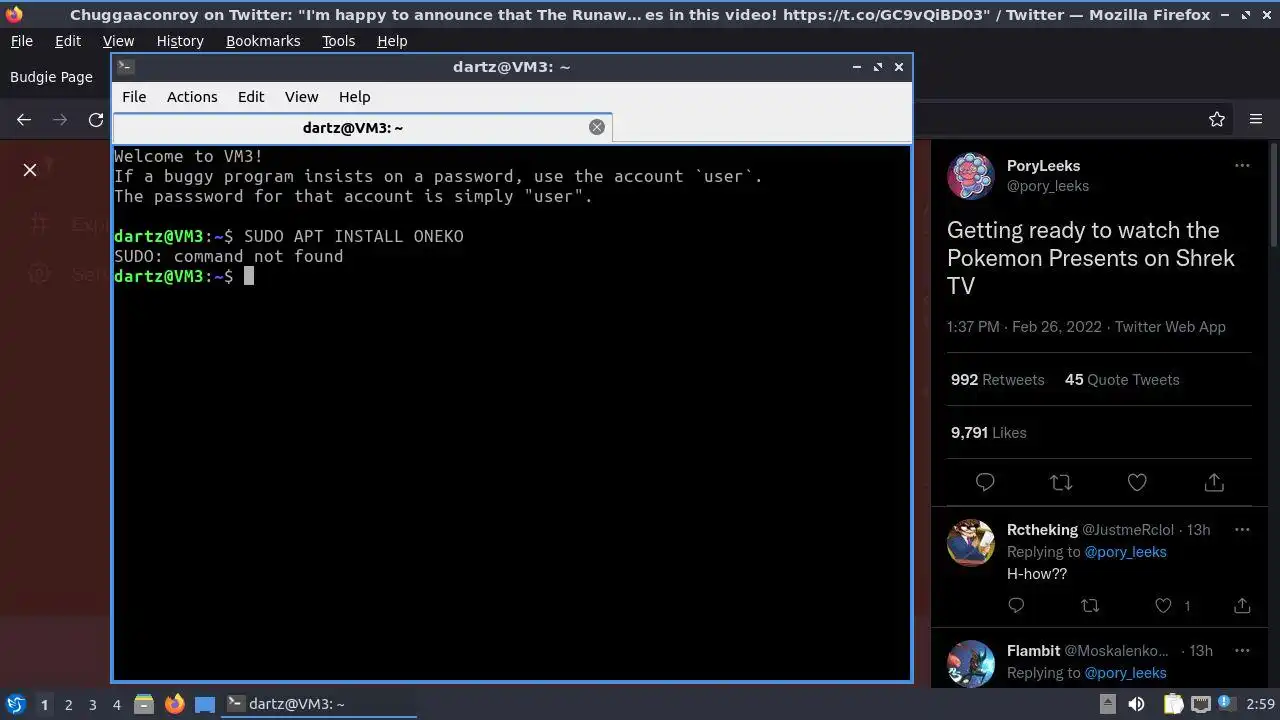
Task: View the 992 Retweets list
Action: pyautogui.click(x=997, y=380)
